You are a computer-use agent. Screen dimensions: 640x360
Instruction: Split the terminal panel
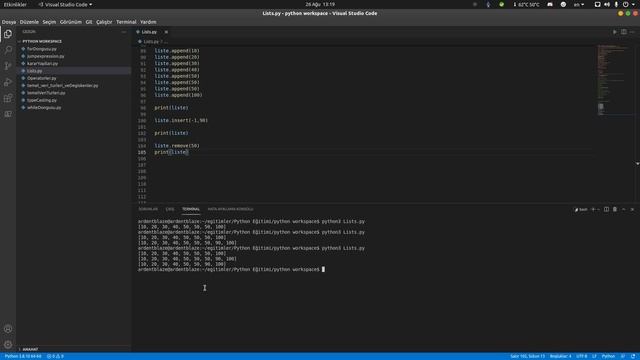(606, 209)
